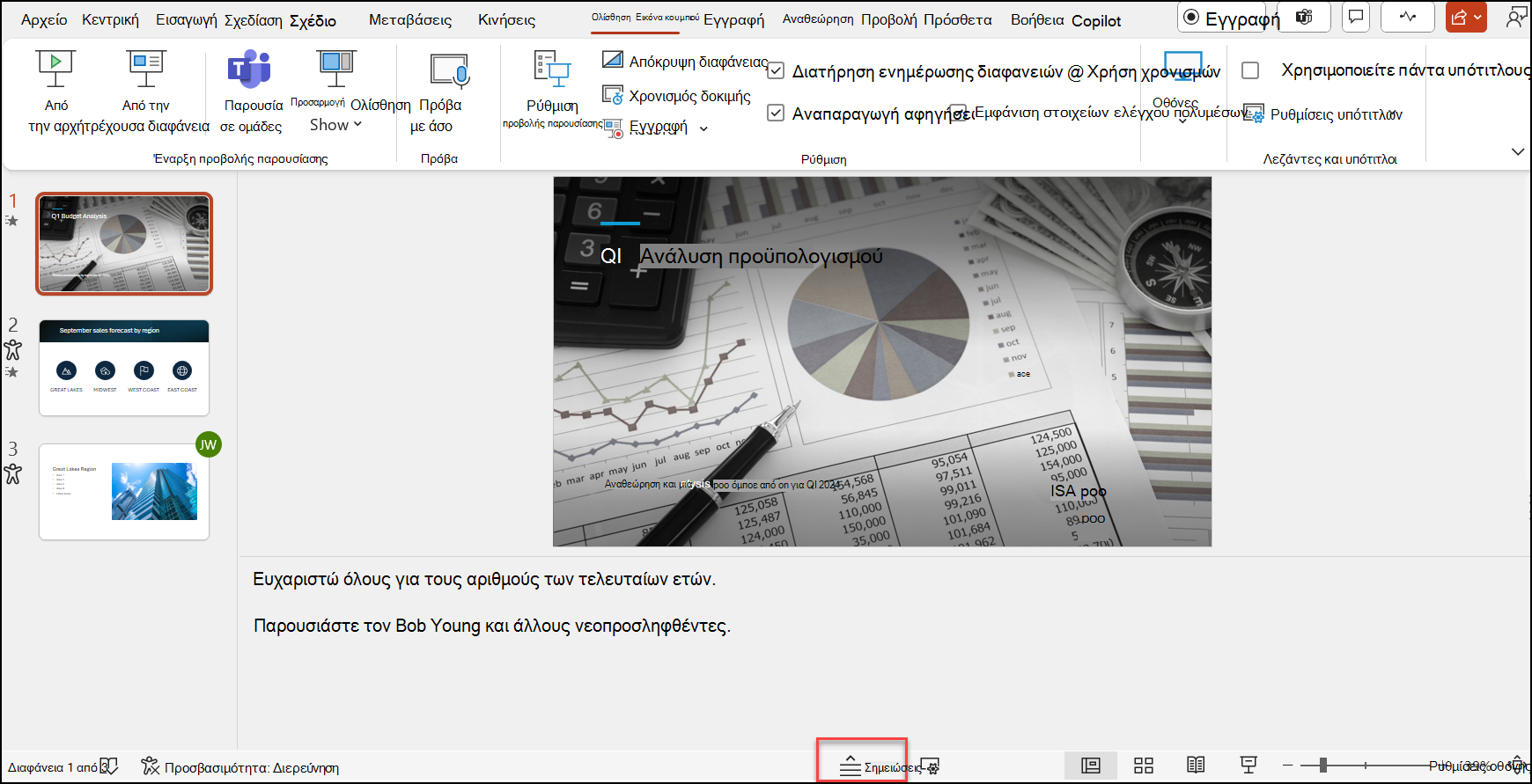This screenshot has width=1532, height=784.
Task: Select slide 1 thumbnail
Action: (x=124, y=244)
